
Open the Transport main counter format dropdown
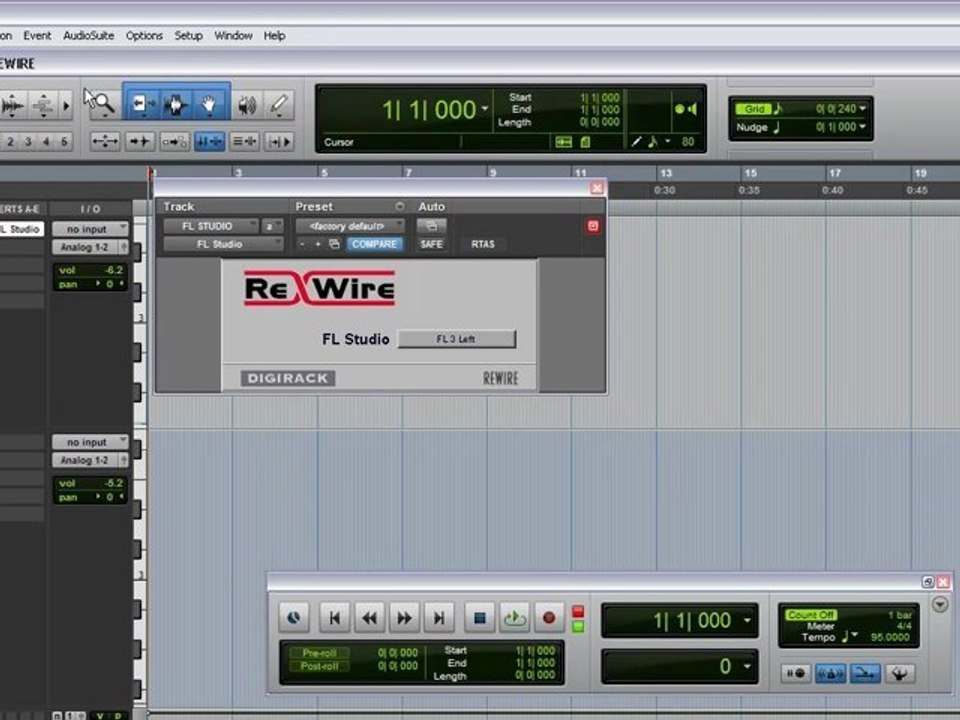(x=748, y=620)
